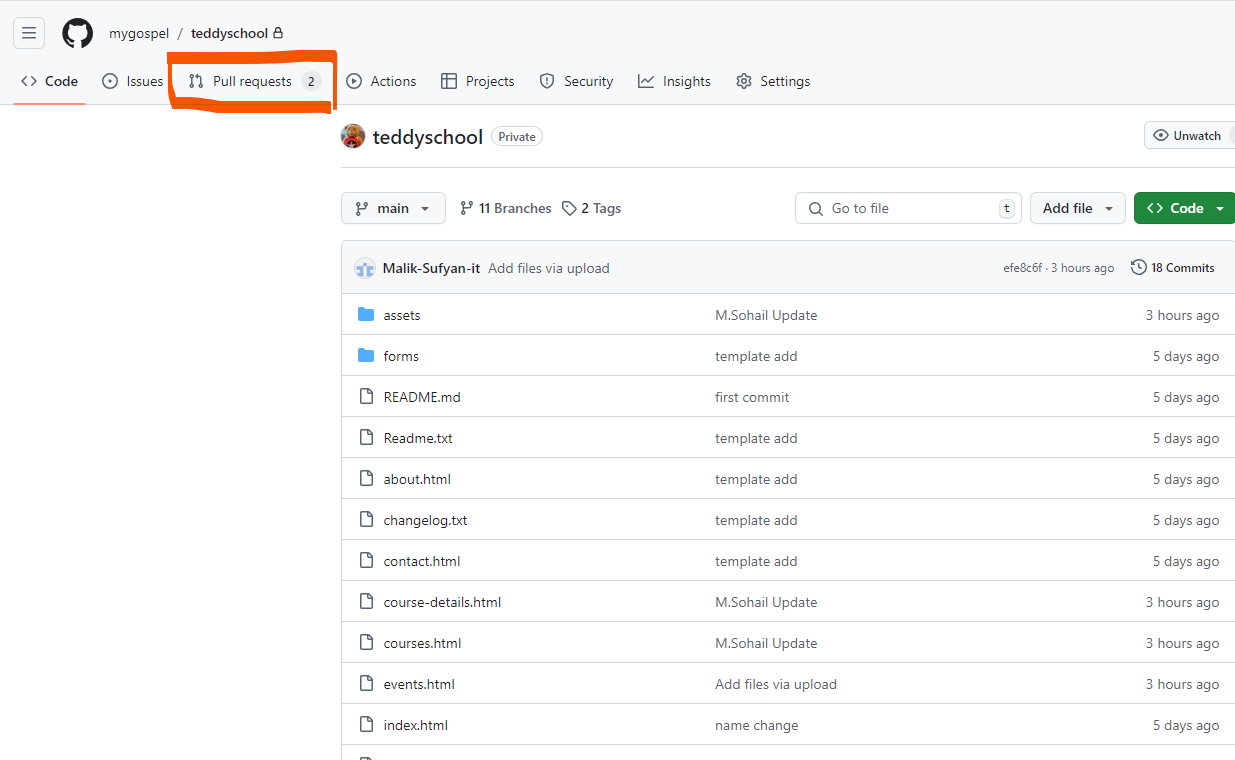Open the Projects tab
Image resolution: width=1235 pixels, height=760 pixels.
pyautogui.click(x=478, y=81)
